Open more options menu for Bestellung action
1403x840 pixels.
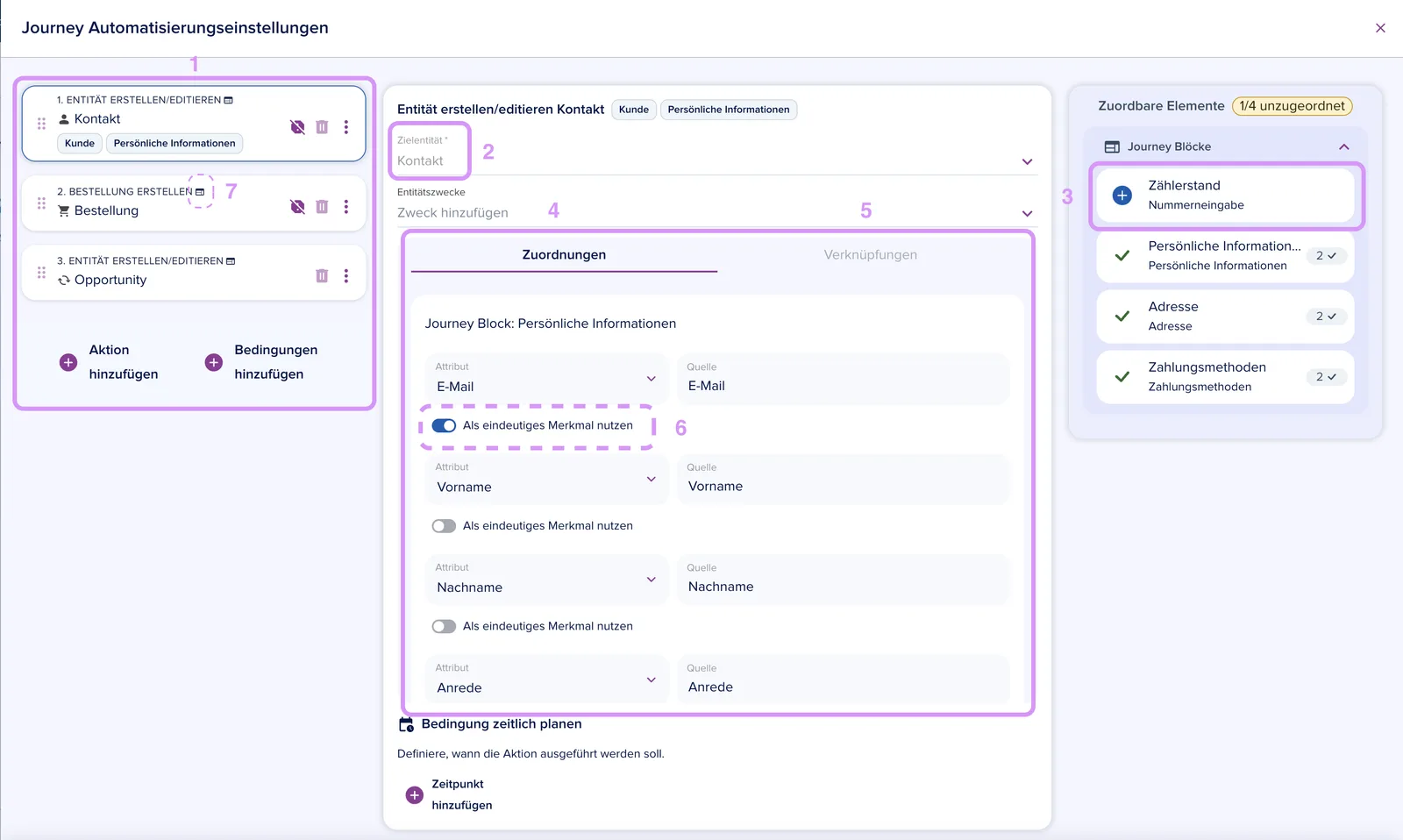(346, 207)
